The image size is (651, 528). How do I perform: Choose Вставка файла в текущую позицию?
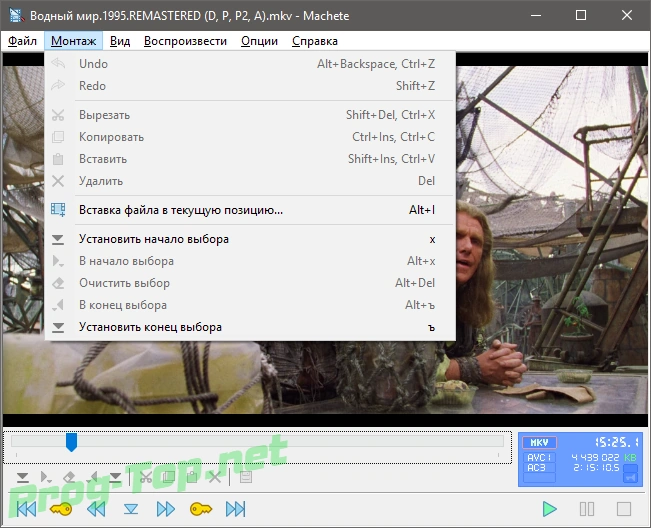pyautogui.click(x=250, y=210)
